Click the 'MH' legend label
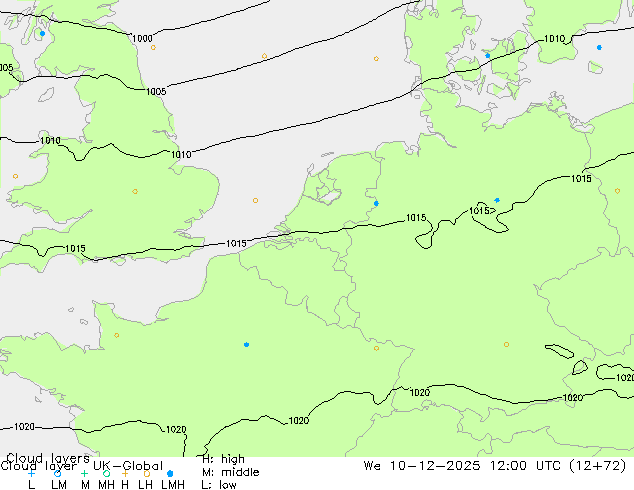634x490 pixels. click(x=106, y=484)
